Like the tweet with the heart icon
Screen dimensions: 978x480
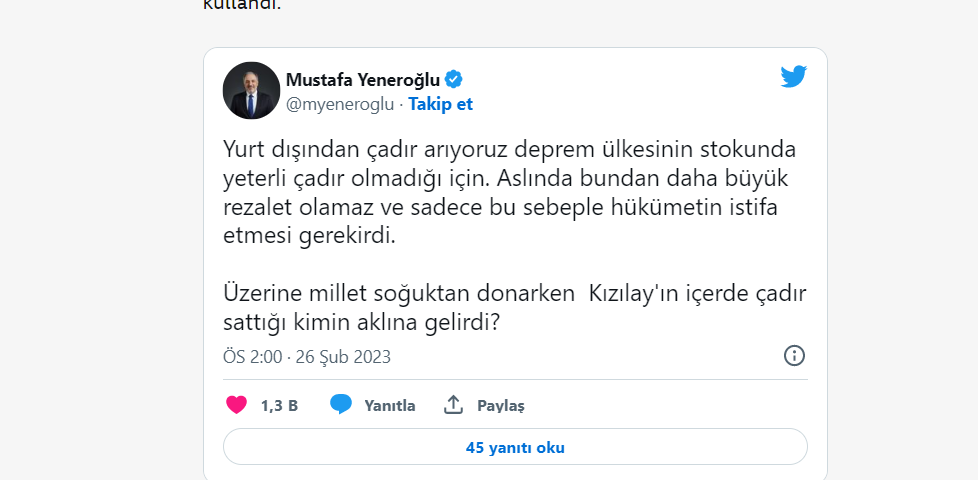[x=237, y=405]
